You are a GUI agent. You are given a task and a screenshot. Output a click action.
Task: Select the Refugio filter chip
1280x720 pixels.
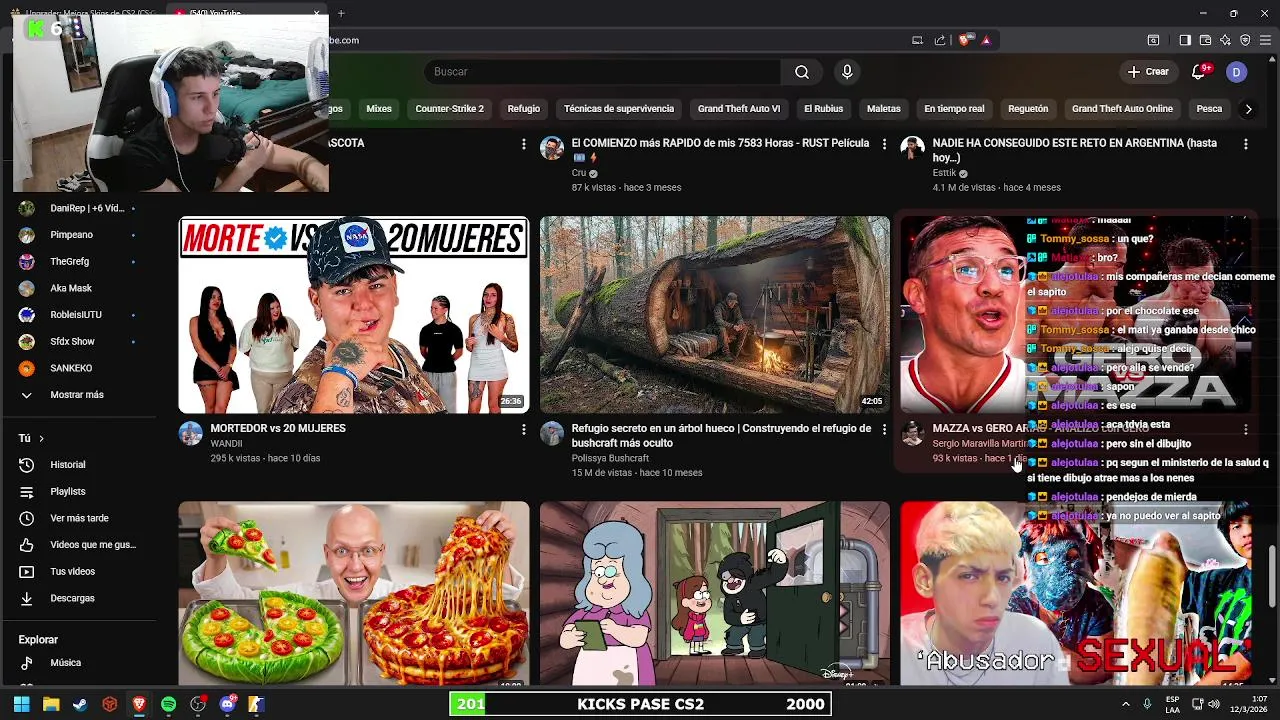tap(523, 109)
